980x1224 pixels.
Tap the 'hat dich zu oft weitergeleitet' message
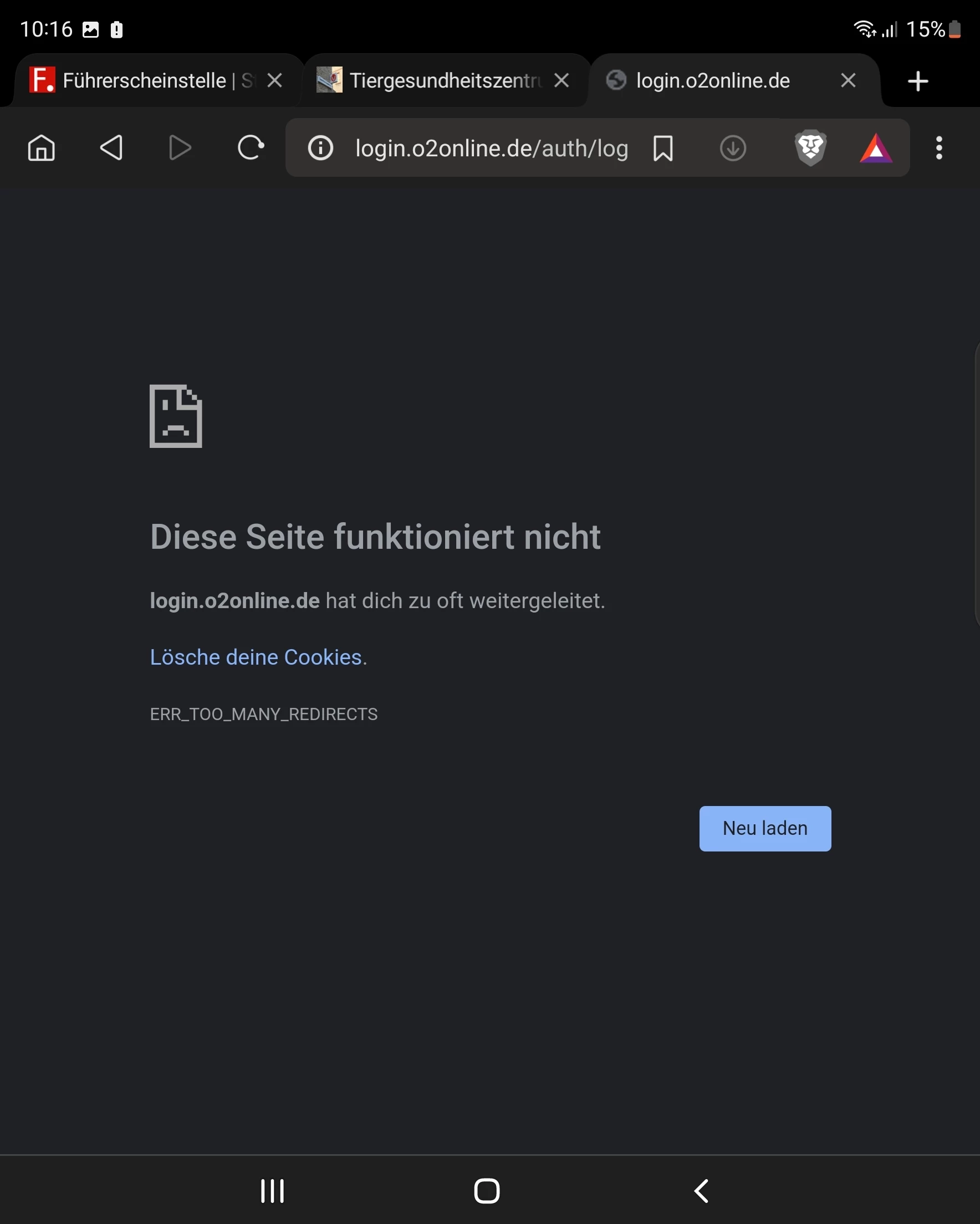click(466, 601)
